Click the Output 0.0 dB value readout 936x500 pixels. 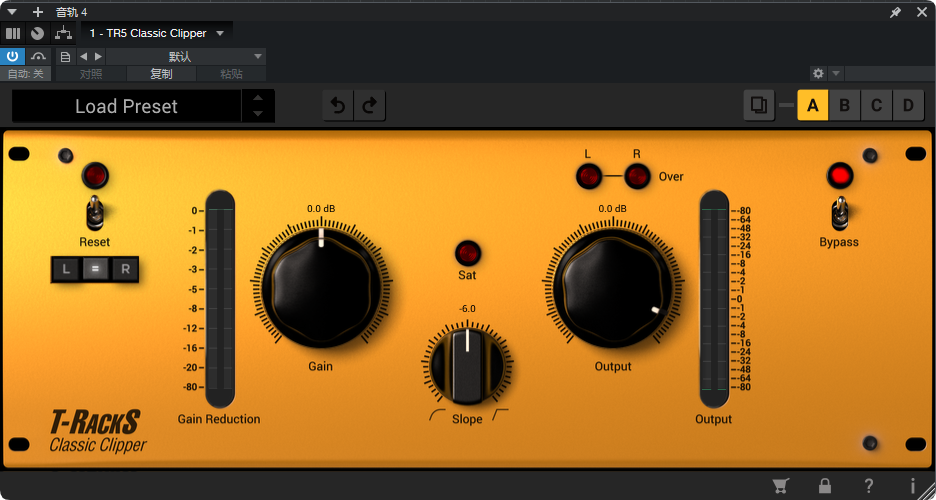point(612,209)
